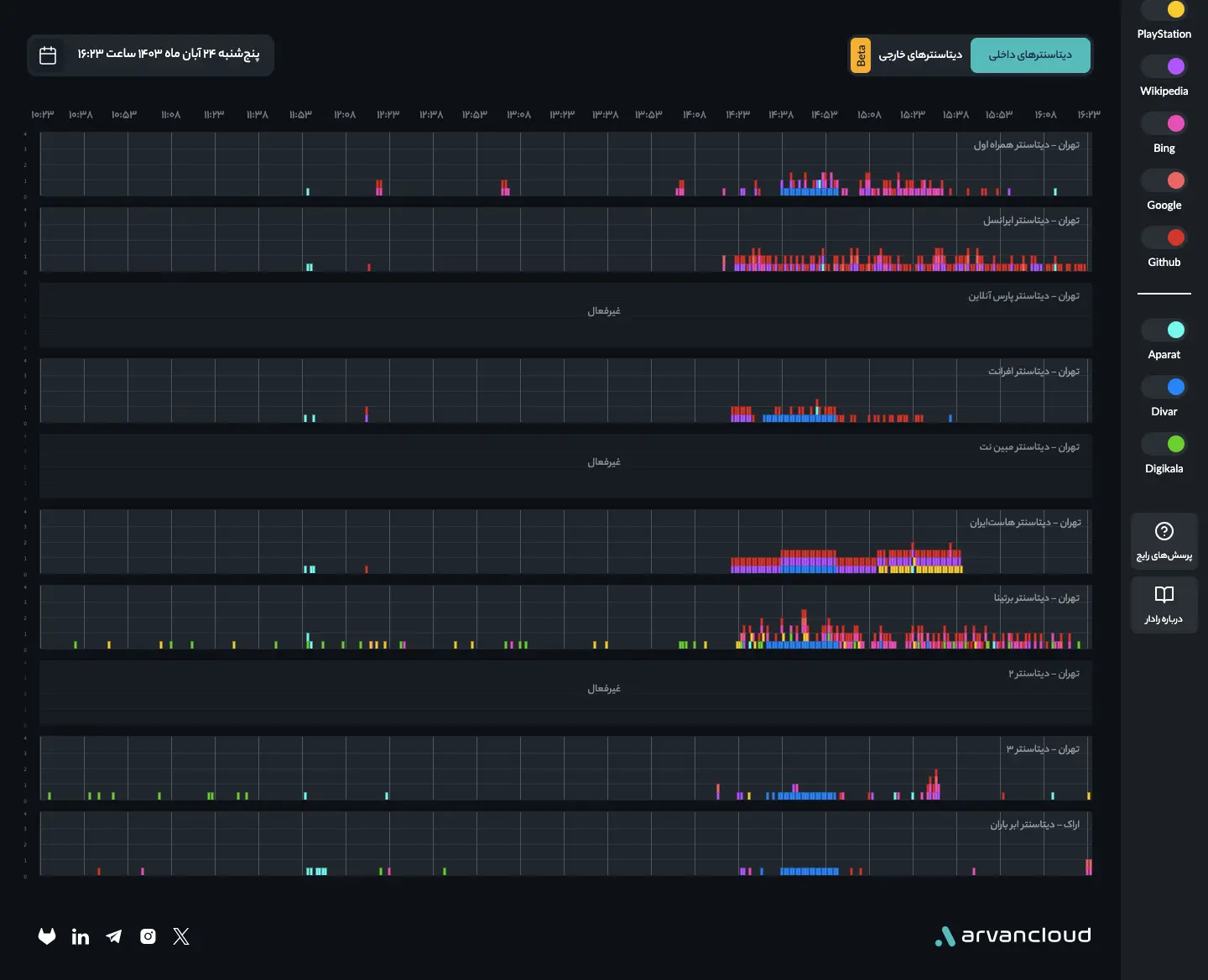Toggle the Aparat switch
This screenshot has height=980, width=1208.
point(1164,330)
